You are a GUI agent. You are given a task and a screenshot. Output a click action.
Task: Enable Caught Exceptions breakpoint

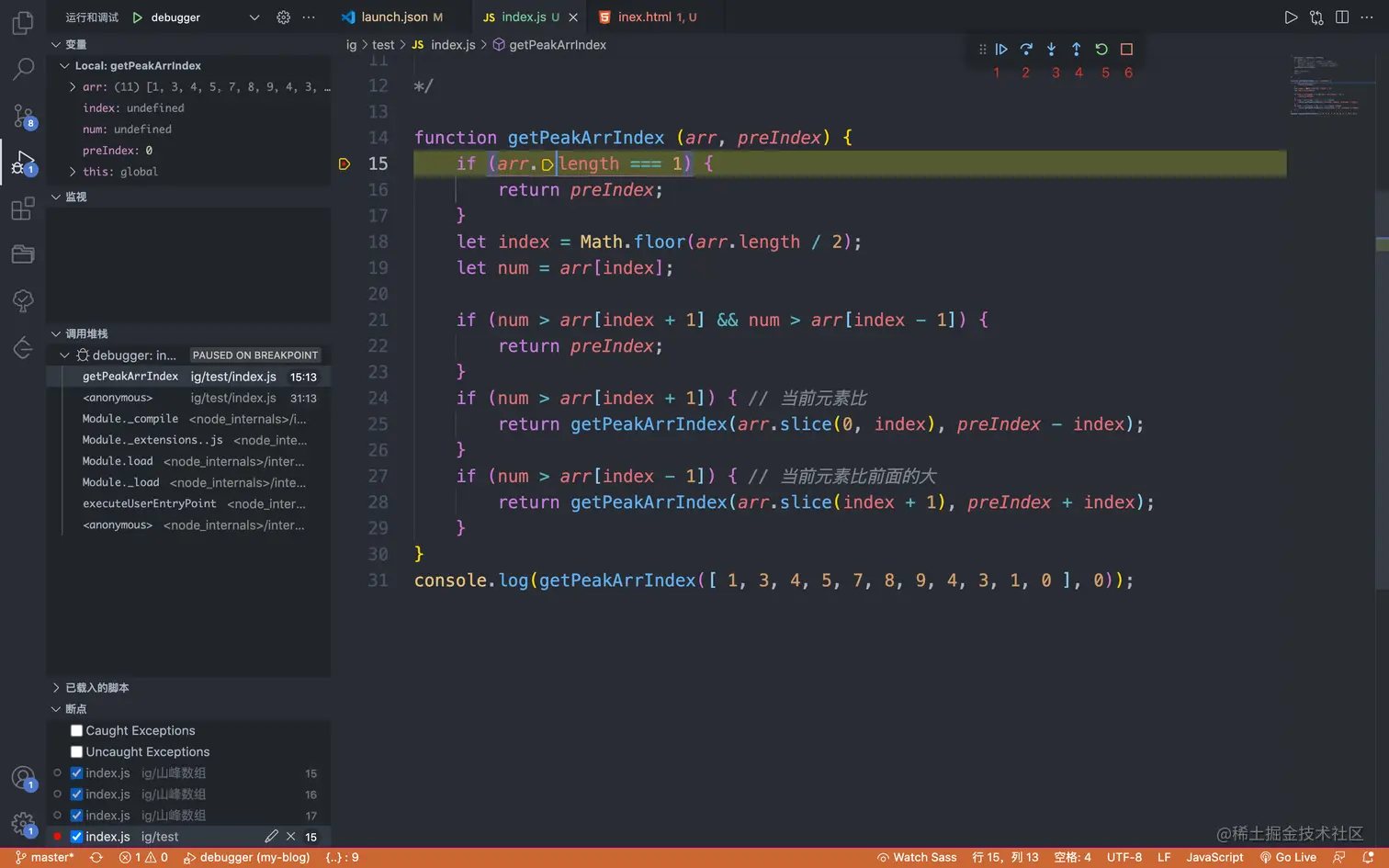click(x=77, y=731)
